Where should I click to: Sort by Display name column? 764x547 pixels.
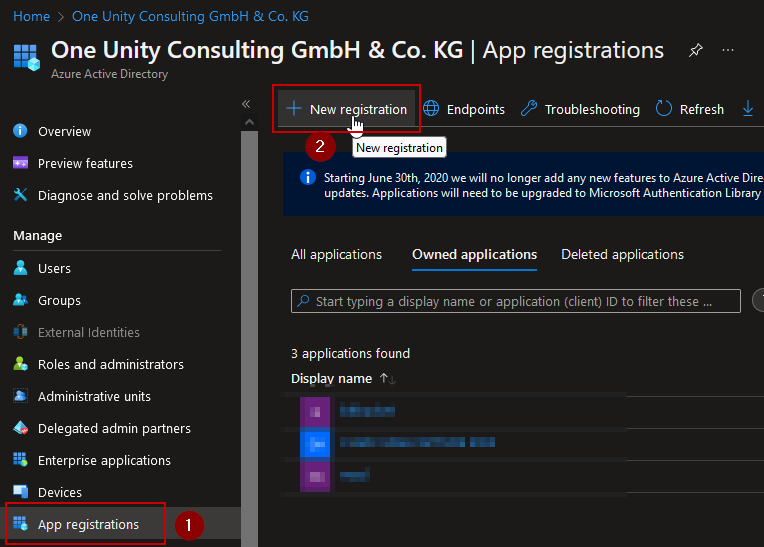pos(331,379)
